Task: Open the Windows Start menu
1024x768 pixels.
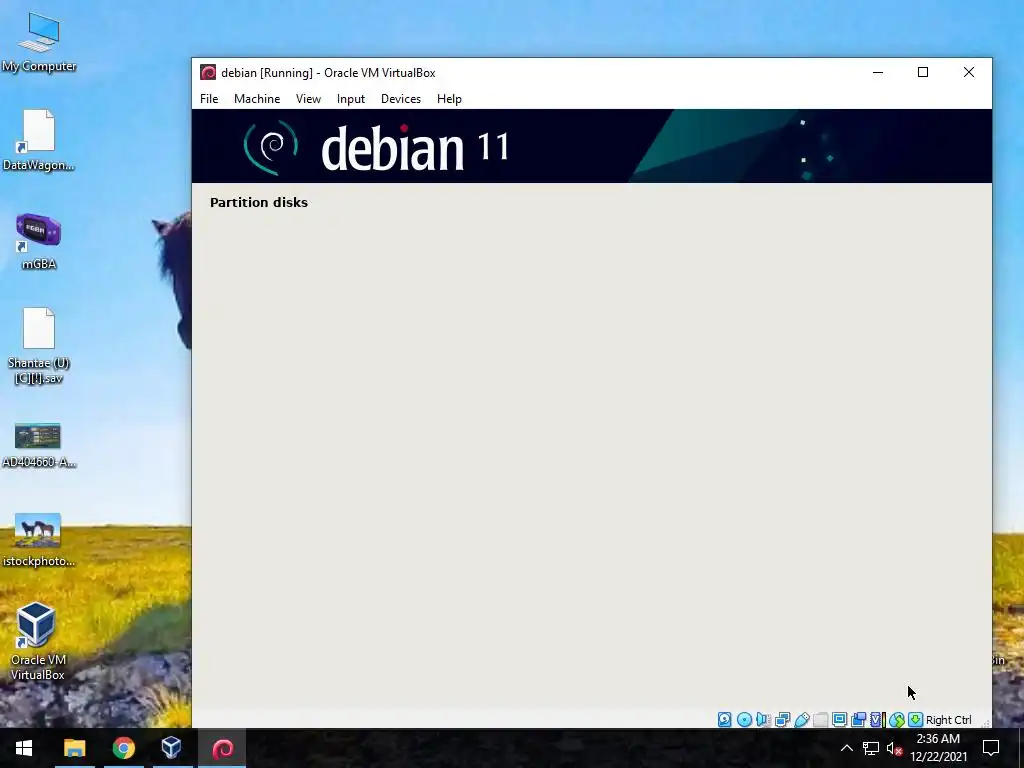Action: point(24,748)
